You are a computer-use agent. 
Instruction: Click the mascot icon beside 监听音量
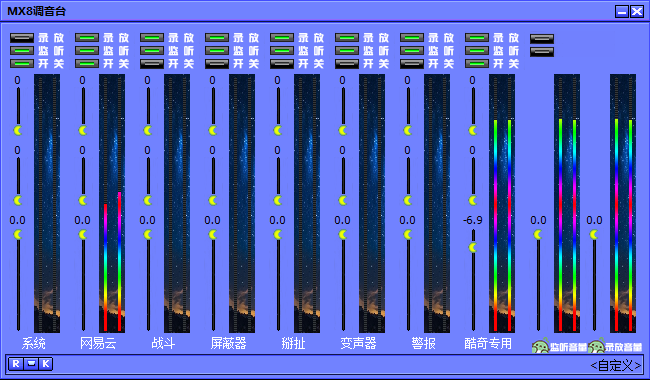point(541,346)
